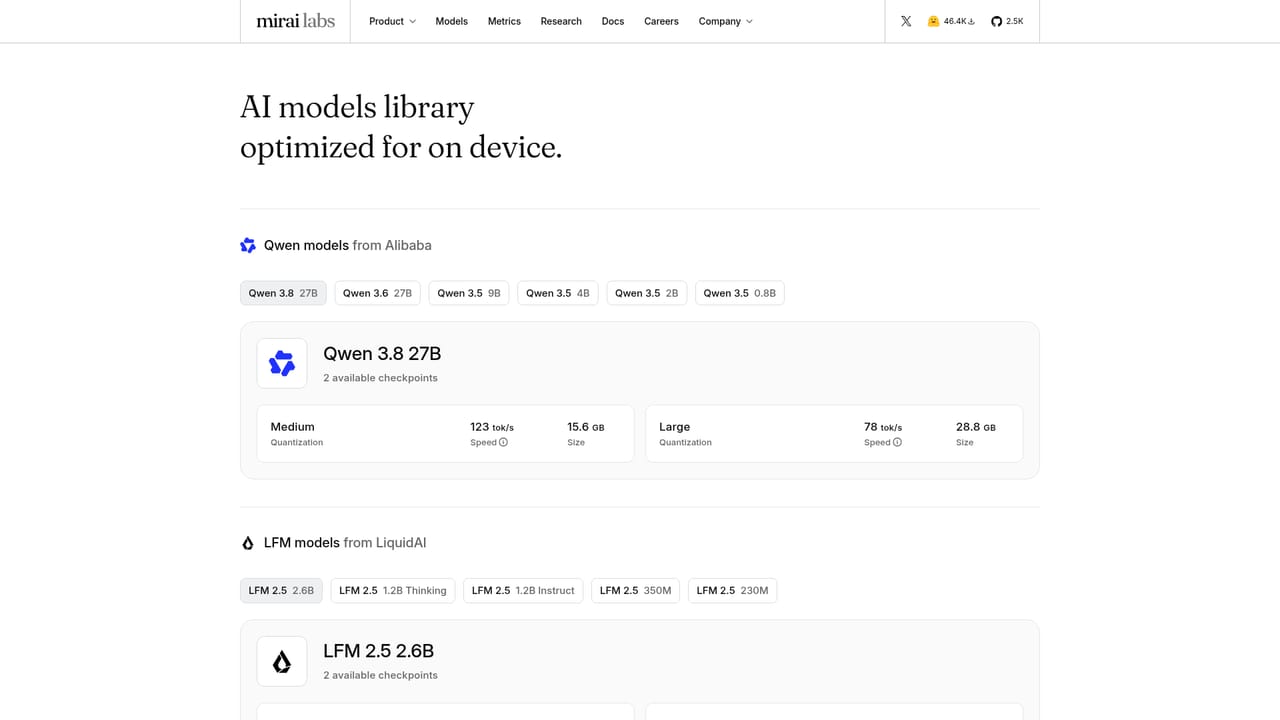The image size is (1280, 720).
Task: Click the Qwen icon beside 'Qwen models from Alibaba'
Action: (x=248, y=245)
